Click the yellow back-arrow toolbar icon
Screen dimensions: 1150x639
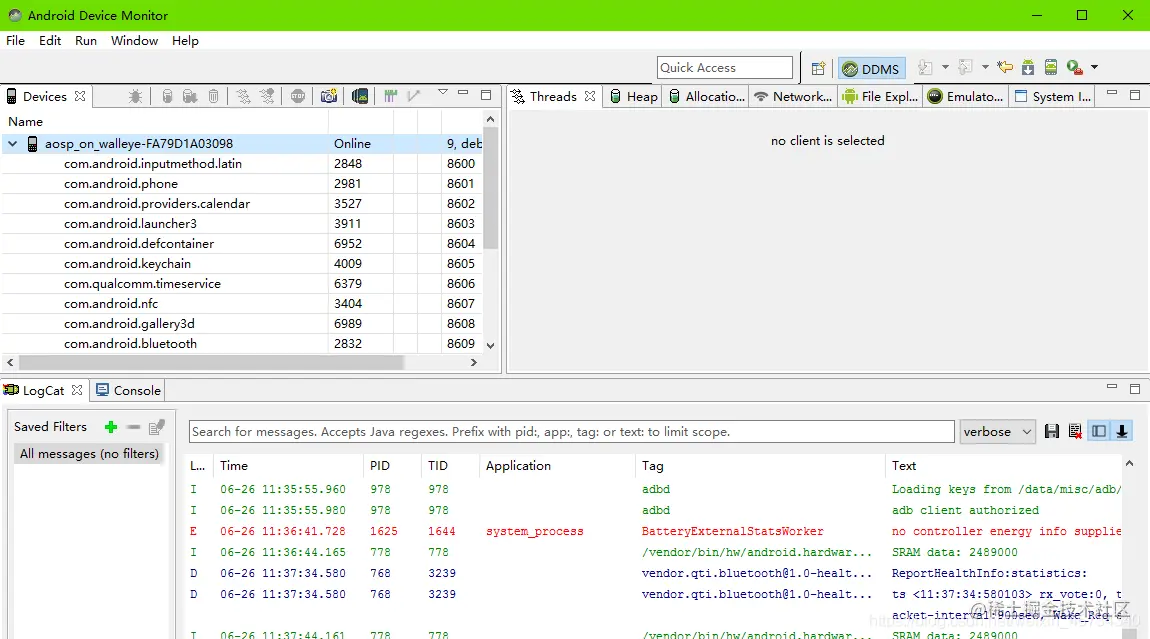1005,67
